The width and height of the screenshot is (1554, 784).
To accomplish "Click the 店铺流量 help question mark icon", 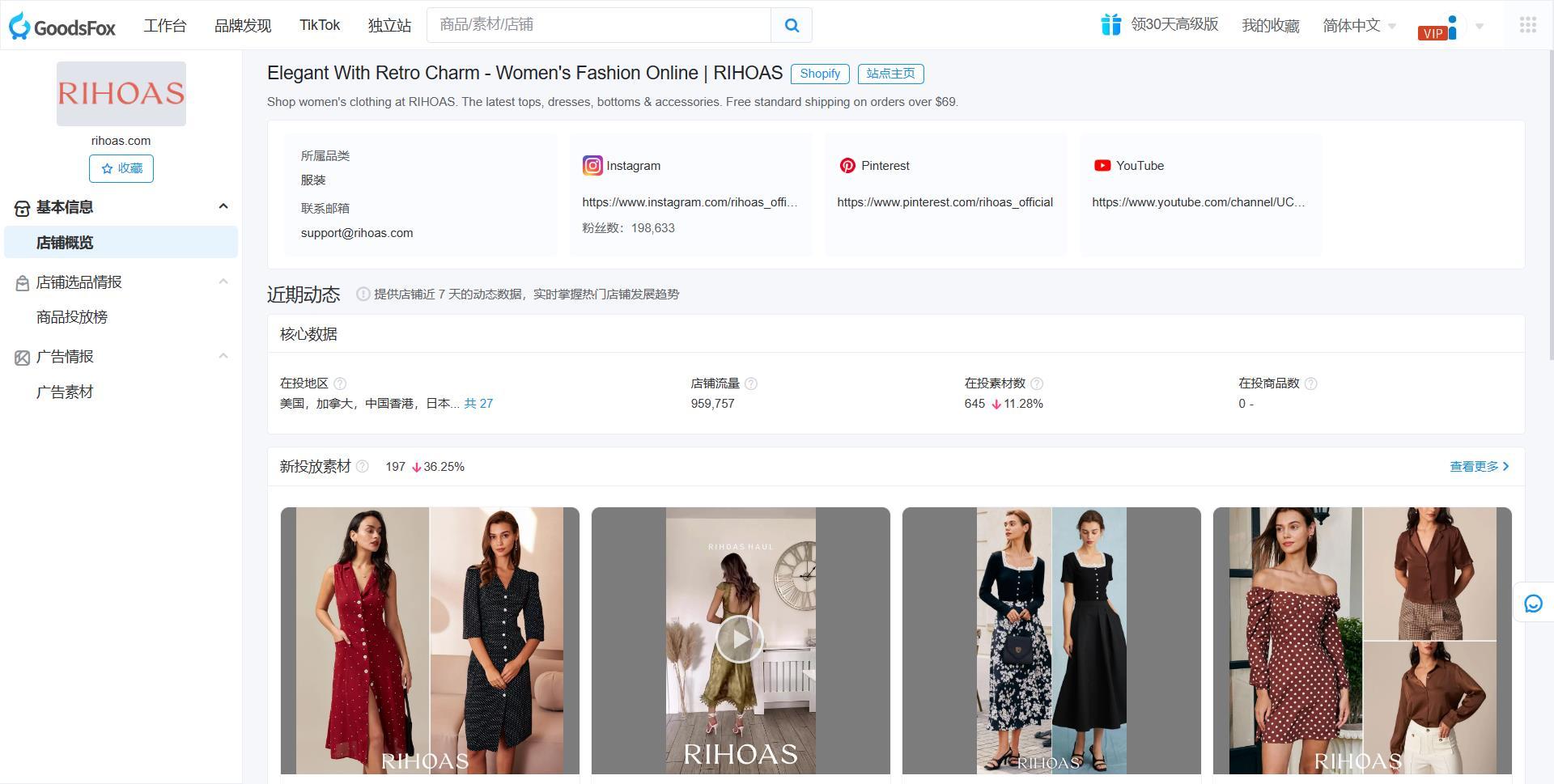I will 750,383.
